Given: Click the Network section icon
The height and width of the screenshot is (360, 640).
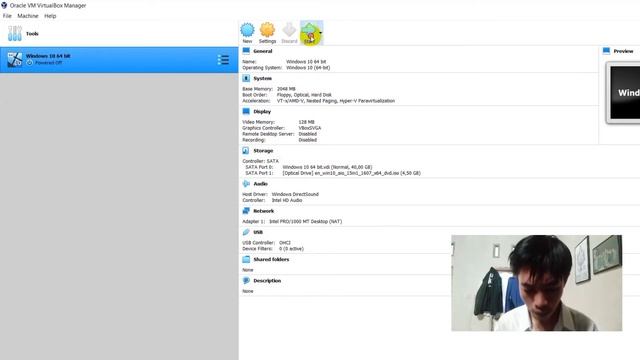Looking at the screenshot, I should [x=246, y=211].
